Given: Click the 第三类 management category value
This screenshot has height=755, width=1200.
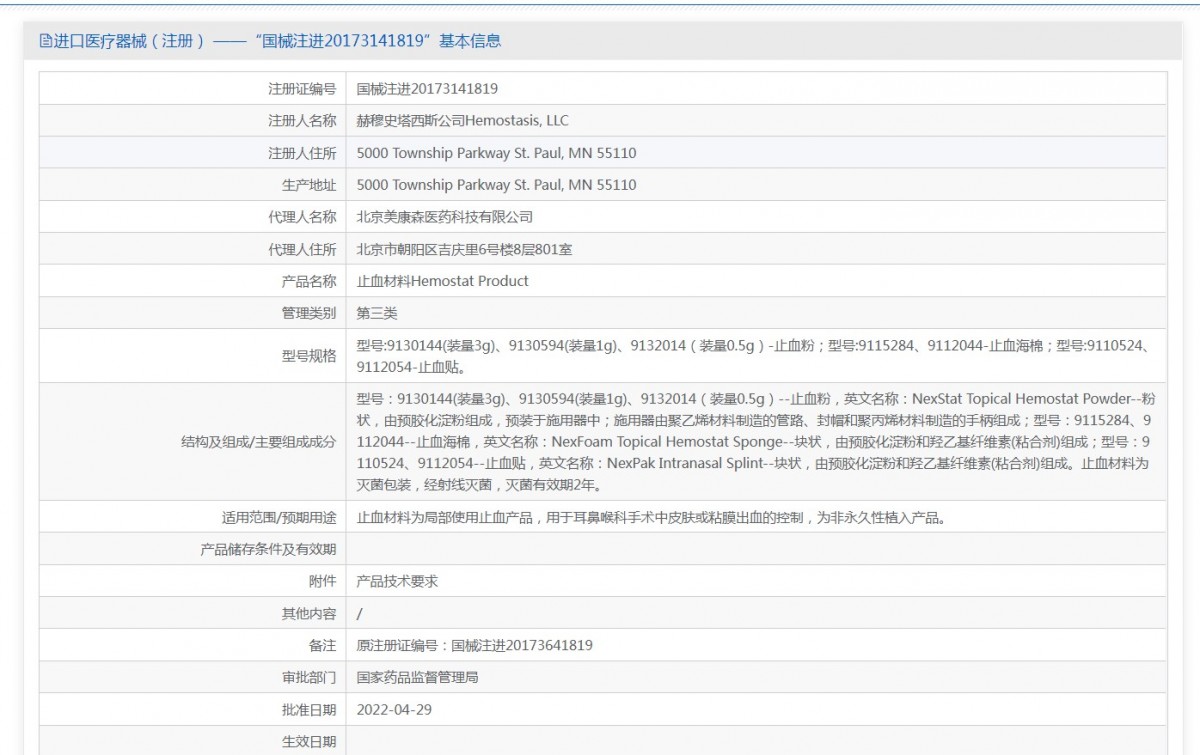Looking at the screenshot, I should tap(377, 313).
